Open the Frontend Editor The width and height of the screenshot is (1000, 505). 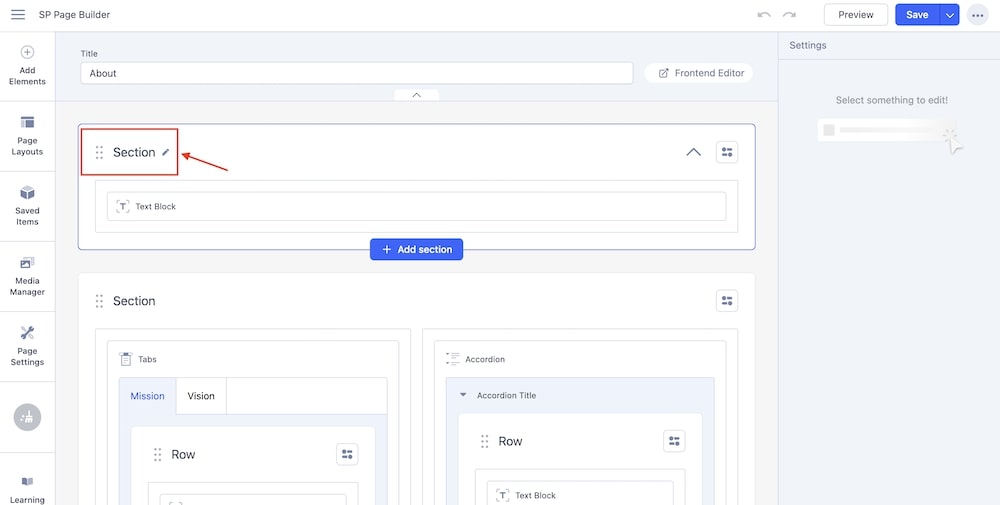[699, 73]
